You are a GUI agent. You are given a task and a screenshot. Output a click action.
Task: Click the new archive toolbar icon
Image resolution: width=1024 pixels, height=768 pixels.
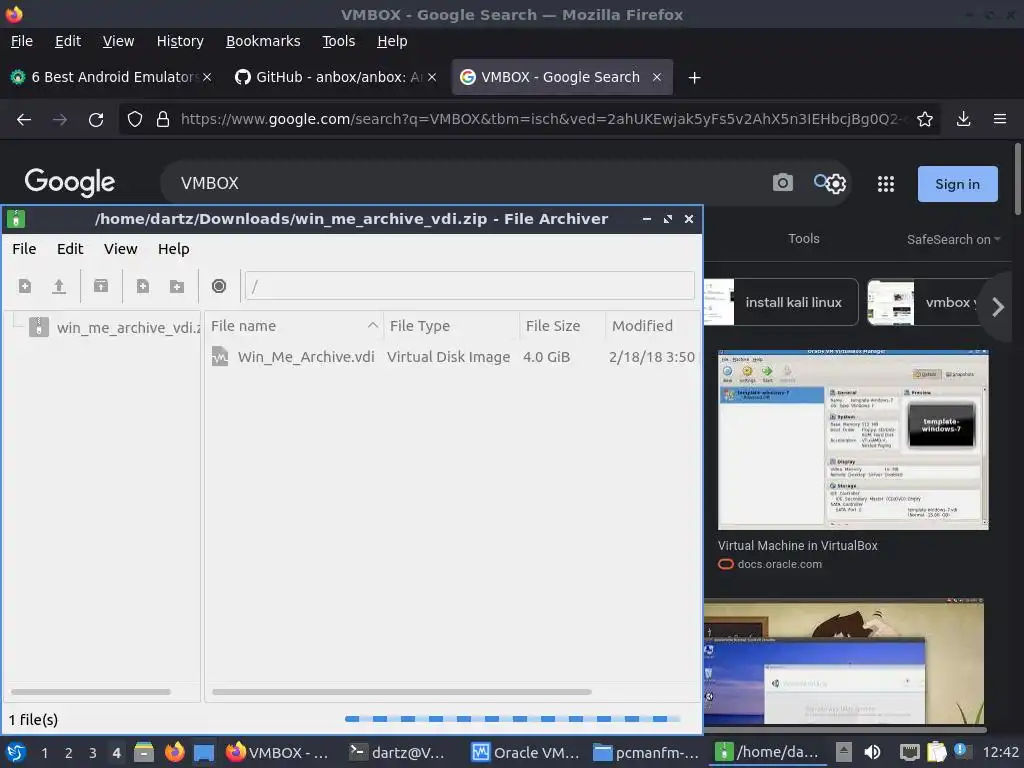point(25,286)
